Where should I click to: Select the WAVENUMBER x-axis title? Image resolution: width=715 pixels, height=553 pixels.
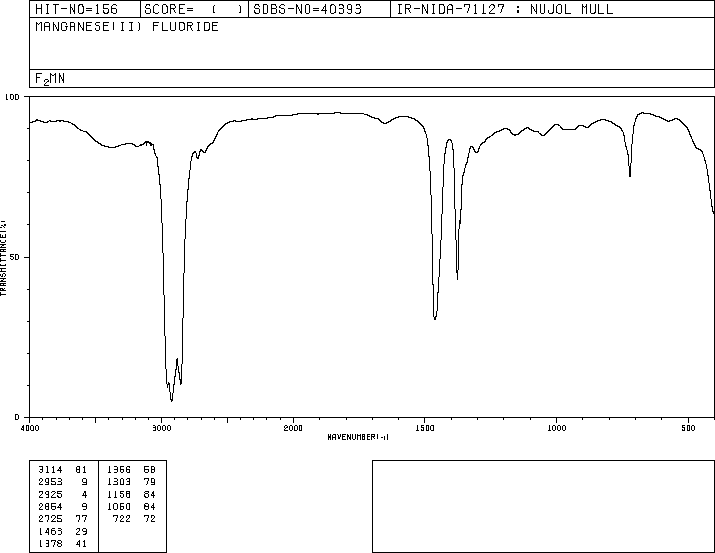click(x=358, y=437)
